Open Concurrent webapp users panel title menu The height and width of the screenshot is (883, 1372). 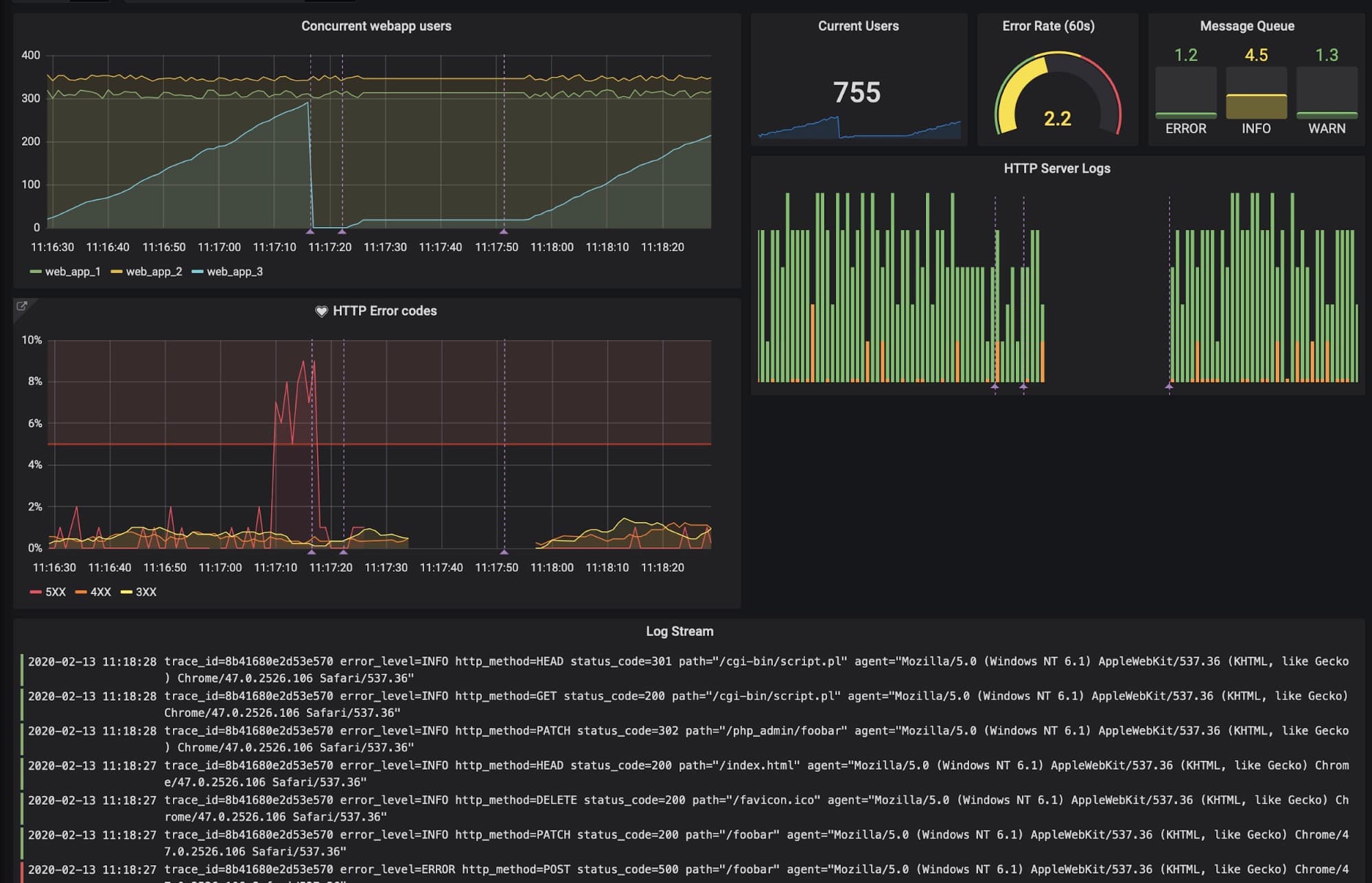coord(376,26)
